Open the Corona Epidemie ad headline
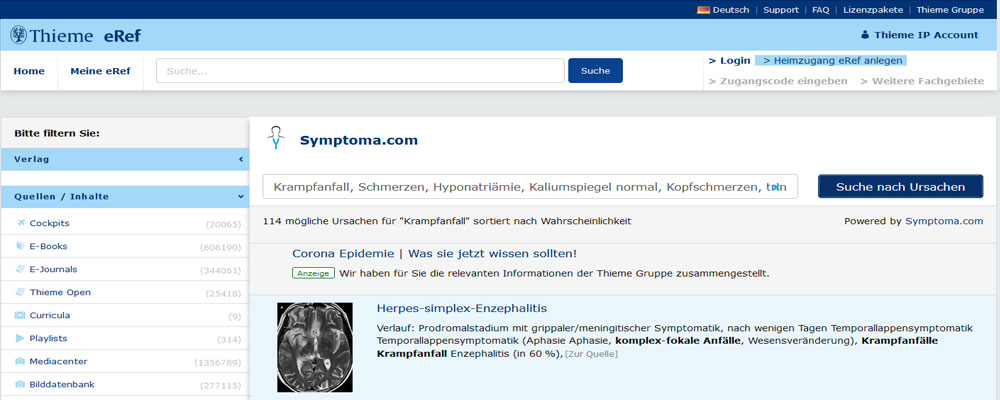1000x400 pixels. coord(434,253)
